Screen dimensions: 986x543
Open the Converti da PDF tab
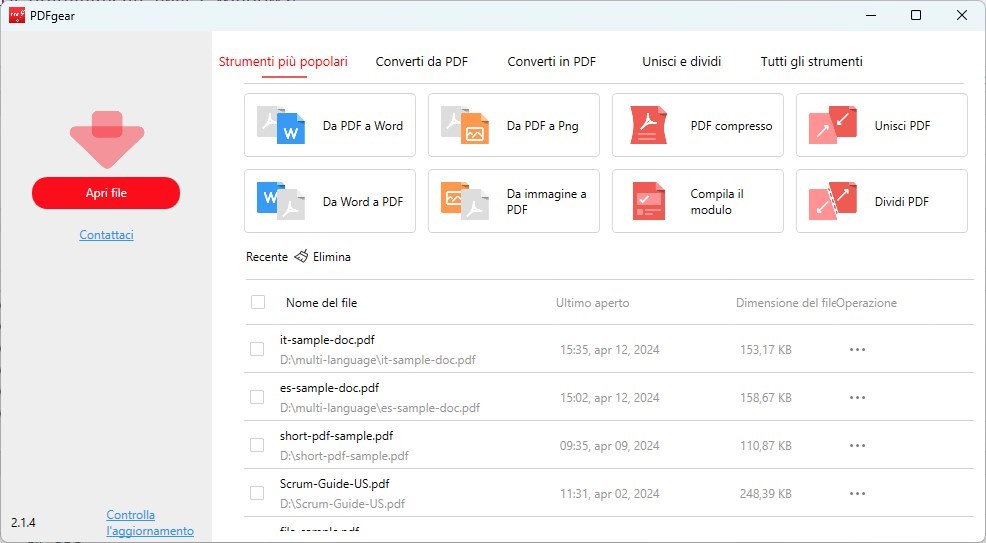[421, 62]
